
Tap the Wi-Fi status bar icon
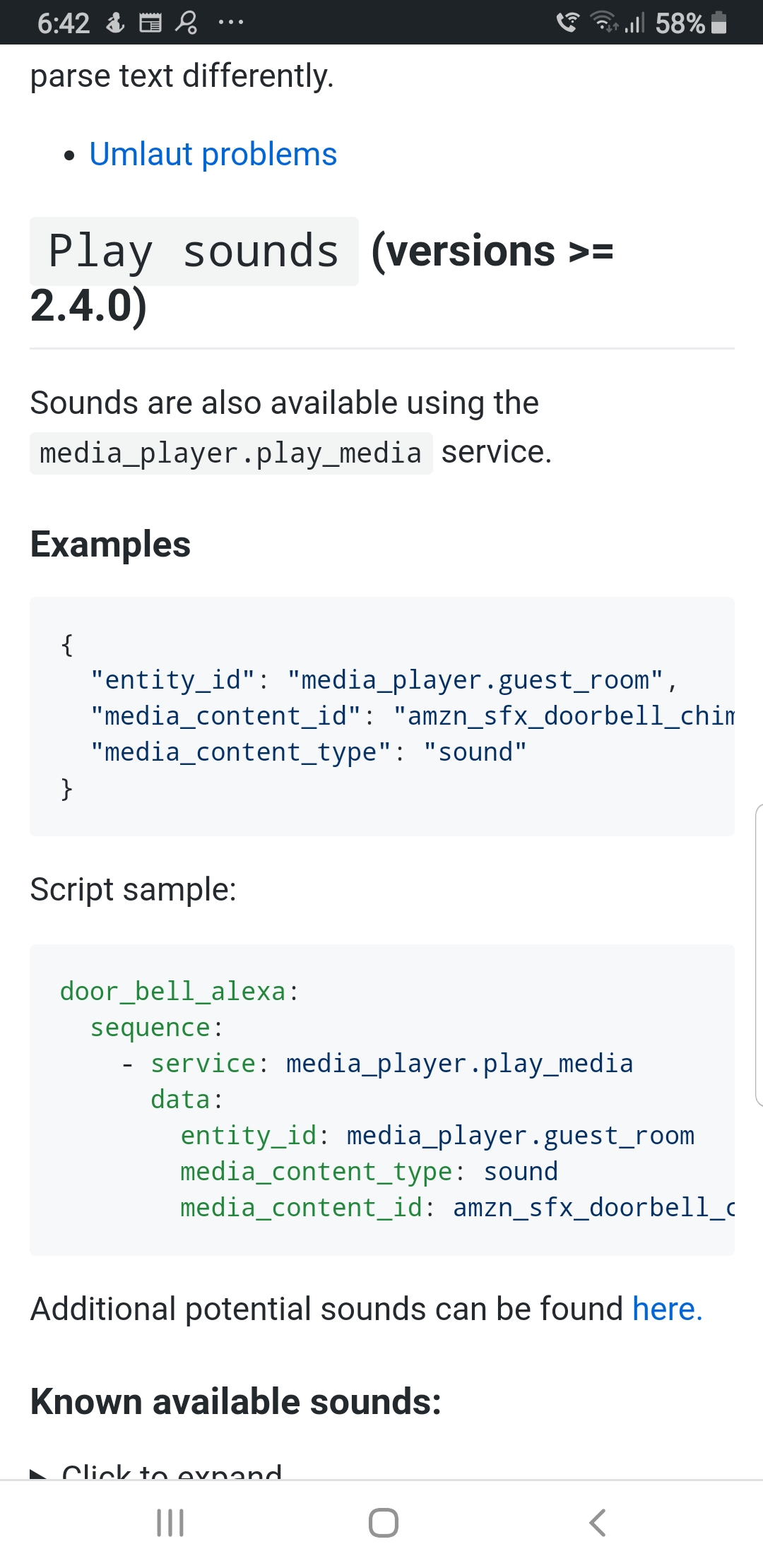tap(602, 23)
